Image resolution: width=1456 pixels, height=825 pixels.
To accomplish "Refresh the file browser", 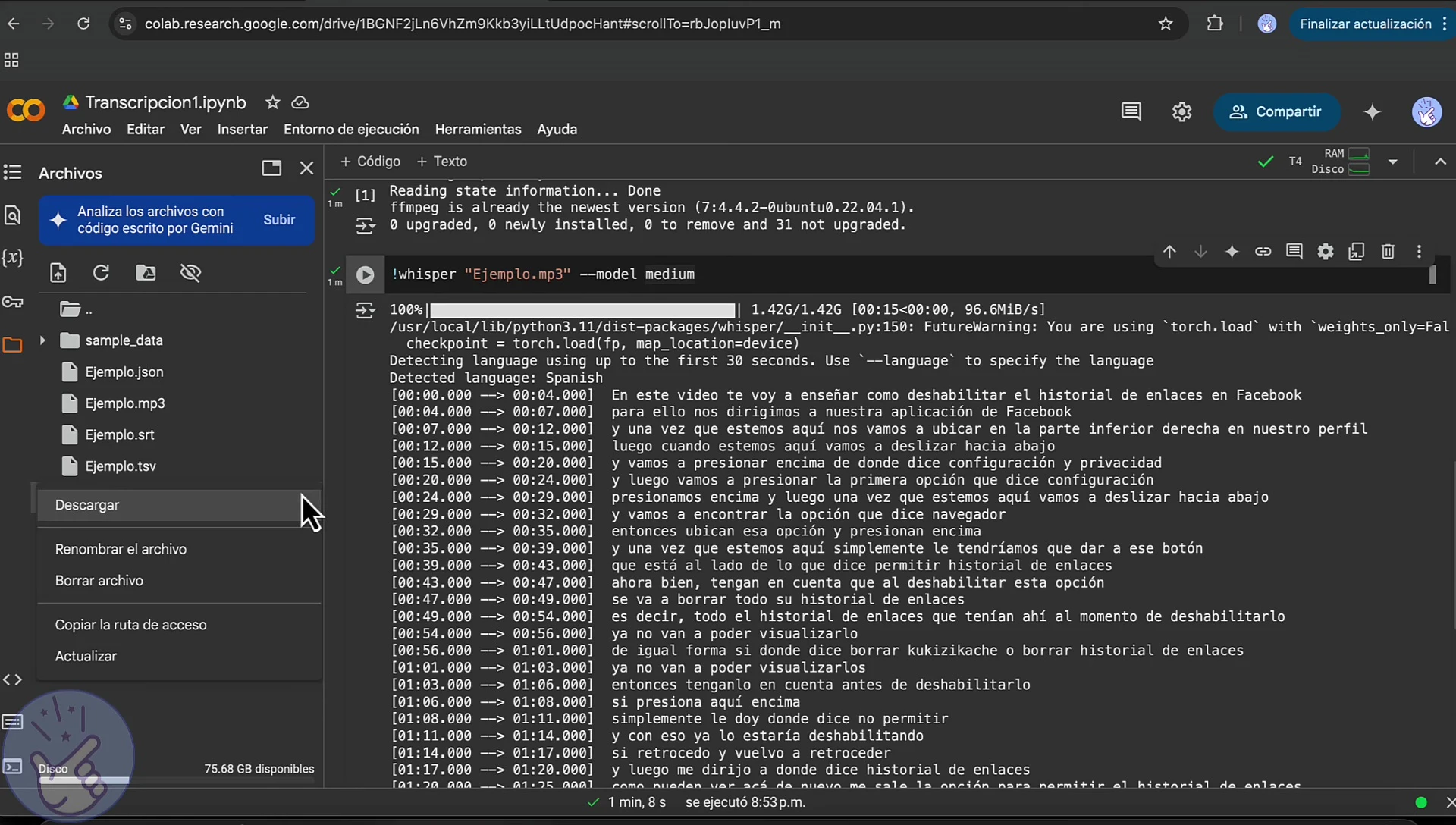I will pos(101,272).
